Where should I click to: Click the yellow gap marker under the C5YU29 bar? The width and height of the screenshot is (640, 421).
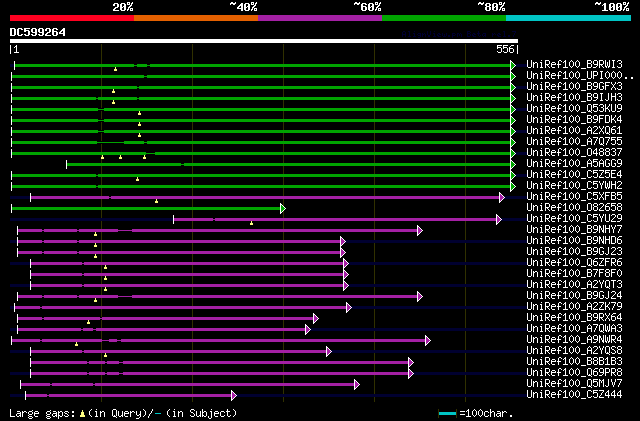251,223
